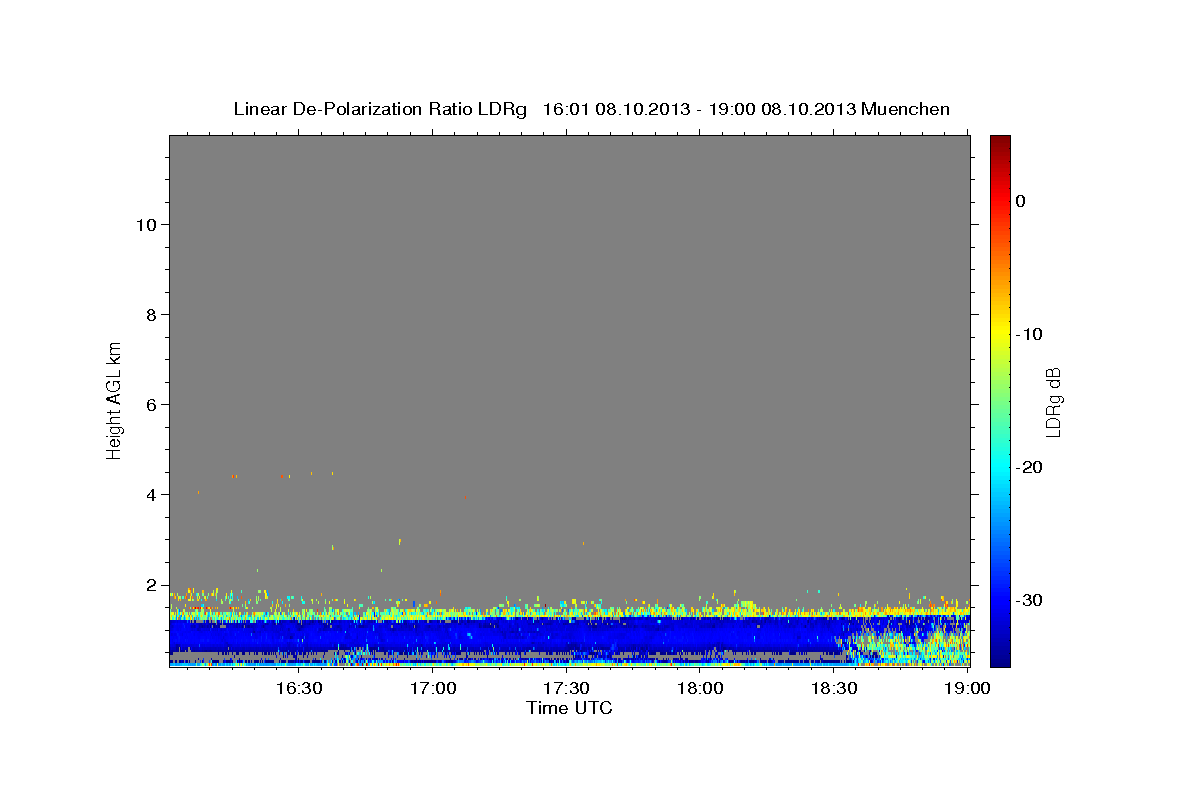
Task: Click the '17:00' time tick label
Action: click(433, 688)
